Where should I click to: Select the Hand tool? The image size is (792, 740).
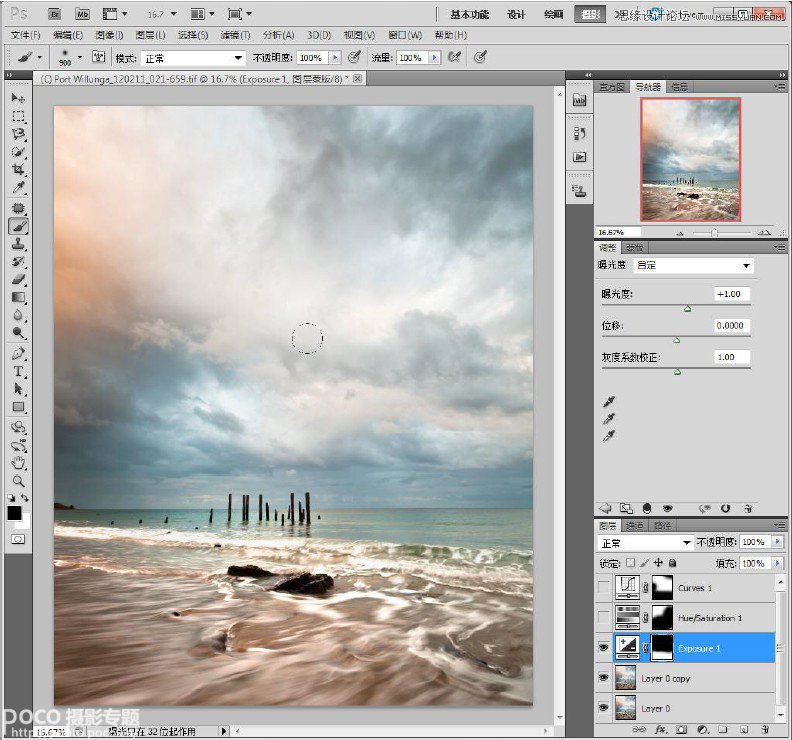18,463
